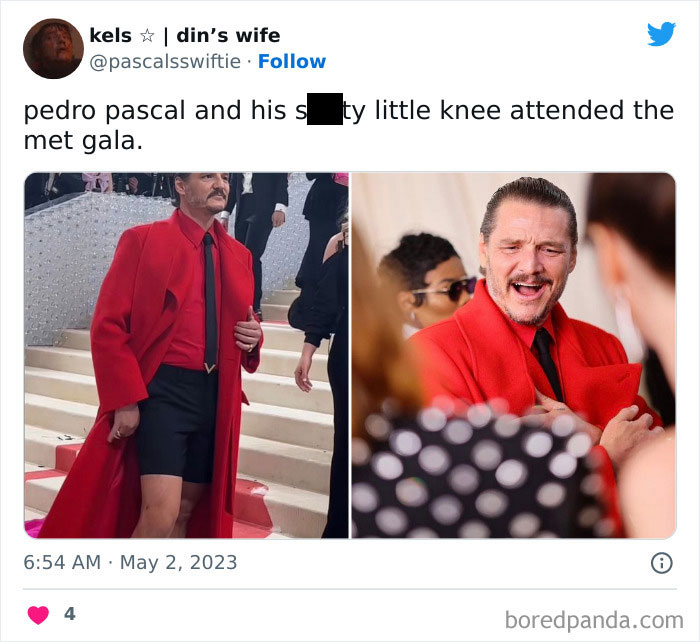Follow the @pascalsswiftie account
Screen dimensions: 700x642
[x=292, y=62]
